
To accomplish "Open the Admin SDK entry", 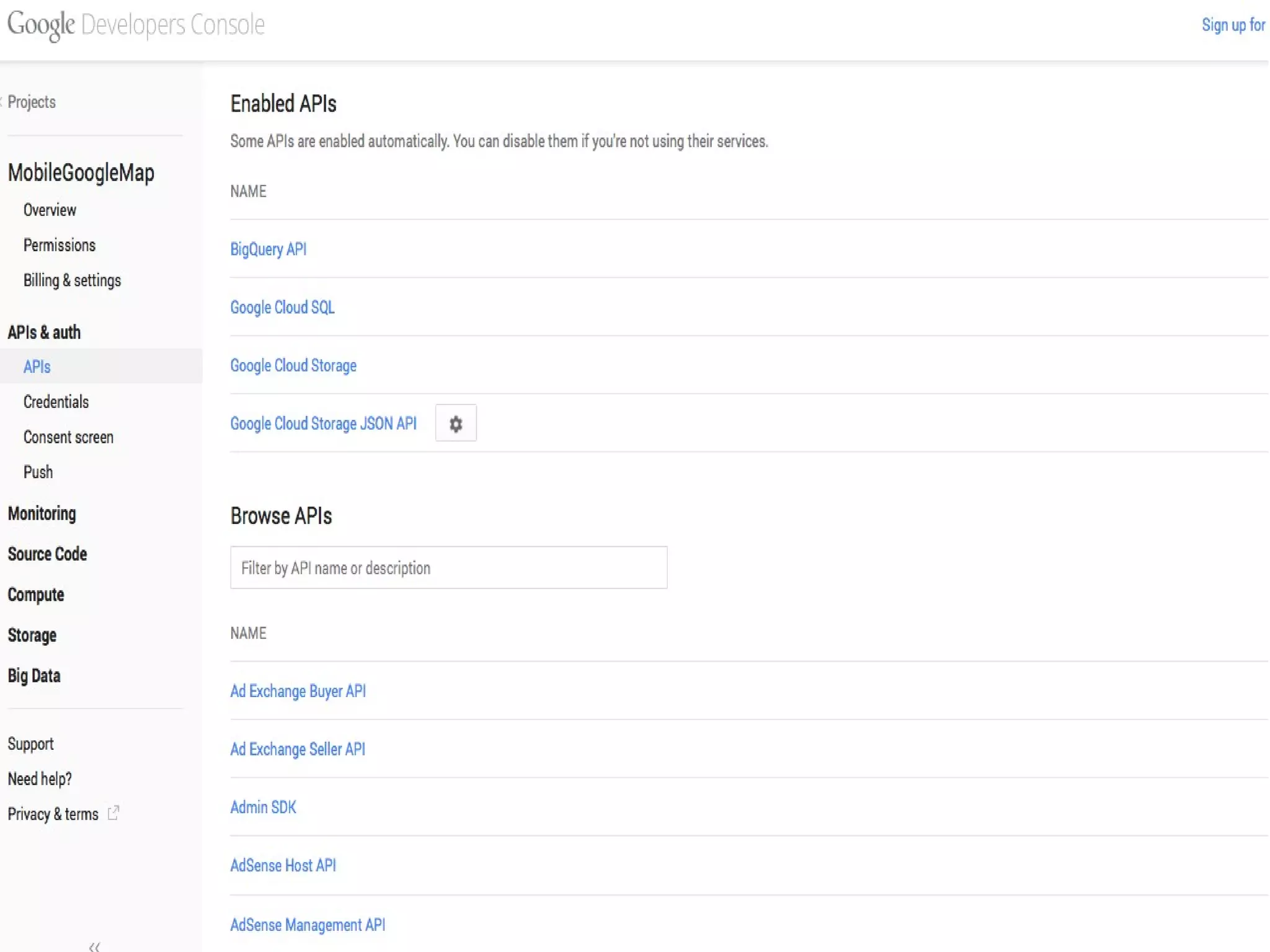I will 263,807.
